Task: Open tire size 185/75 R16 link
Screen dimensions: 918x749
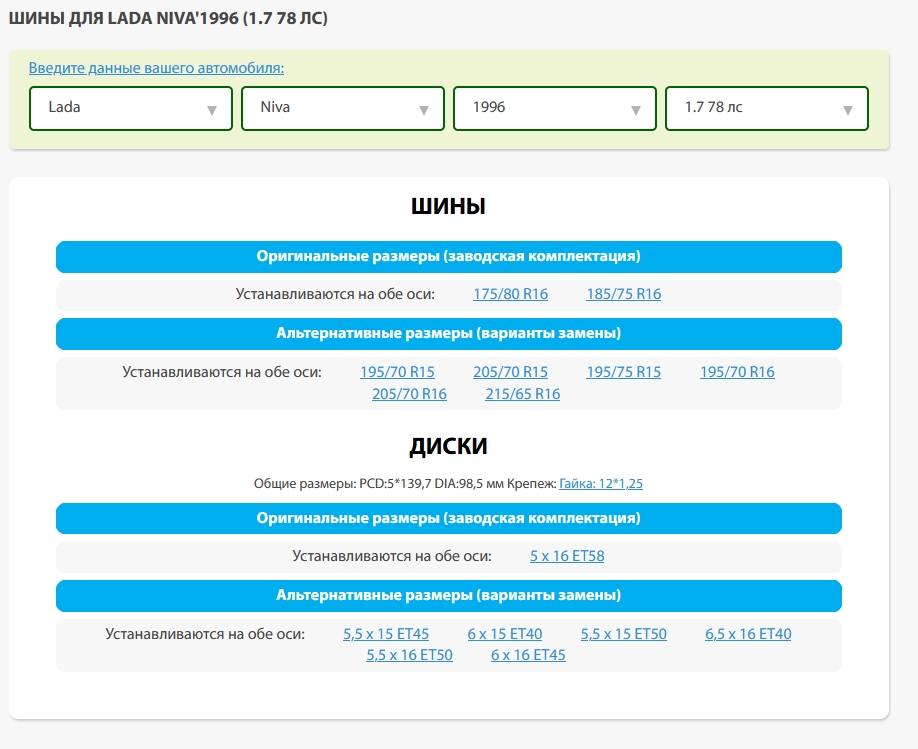Action: point(624,294)
